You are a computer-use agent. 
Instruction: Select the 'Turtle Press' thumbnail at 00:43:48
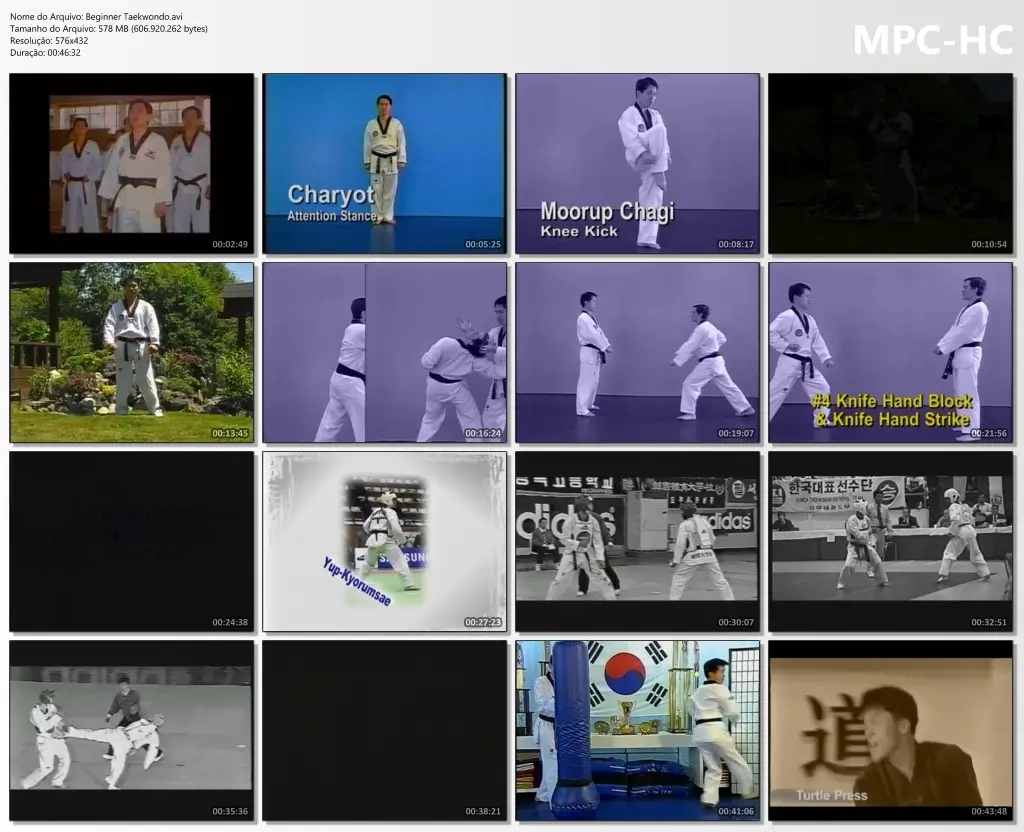coord(890,730)
